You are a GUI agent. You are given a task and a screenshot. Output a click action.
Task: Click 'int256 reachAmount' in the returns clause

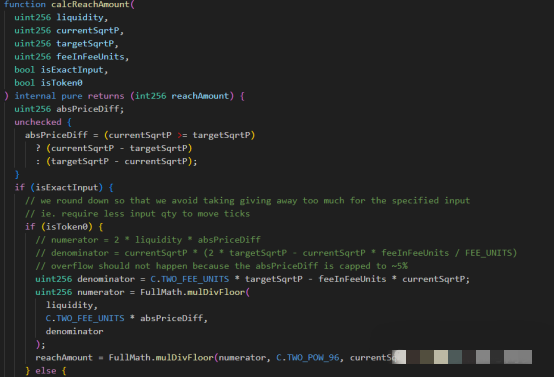coord(182,96)
